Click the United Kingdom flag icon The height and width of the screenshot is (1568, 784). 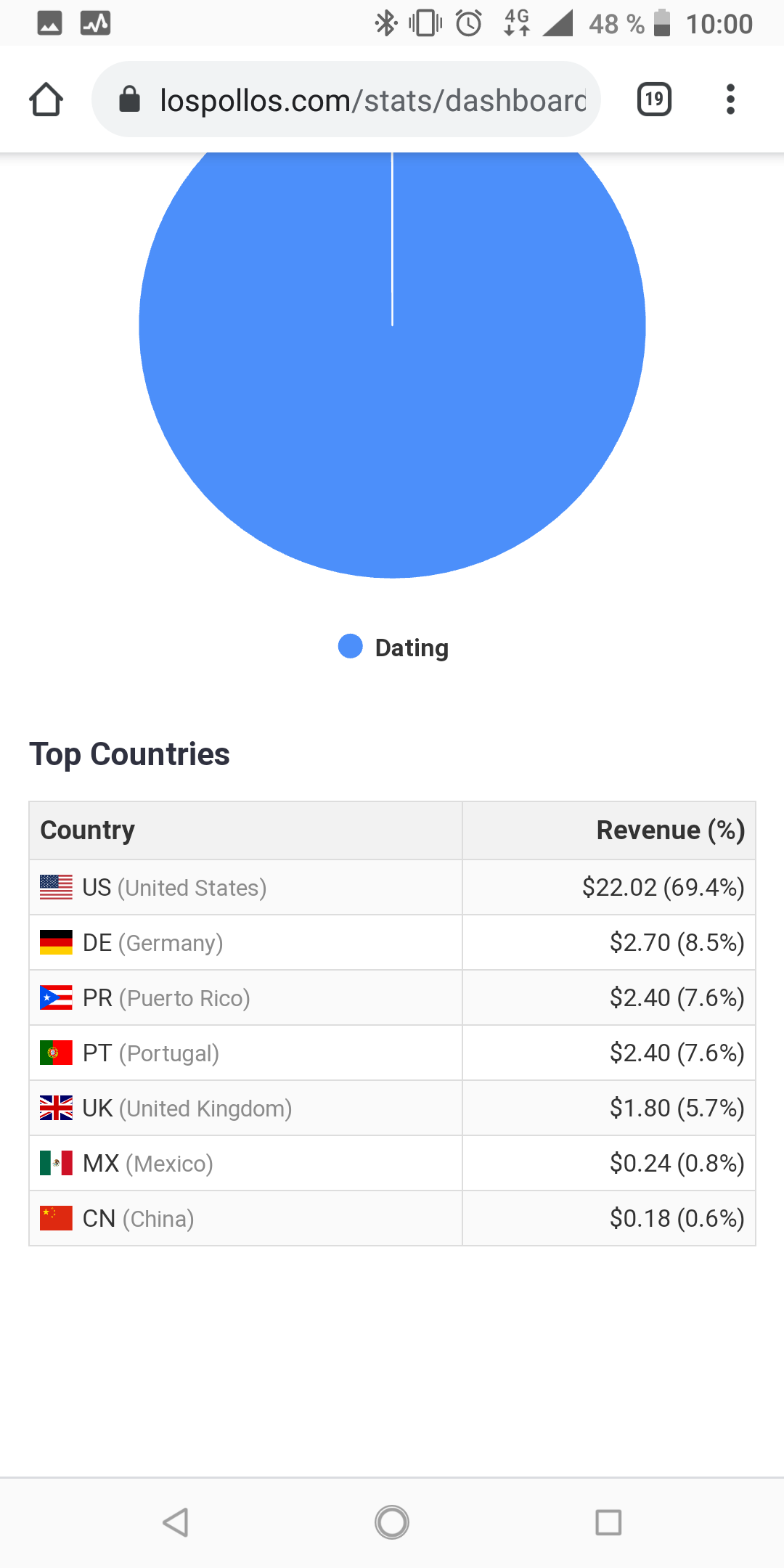[x=56, y=1108]
